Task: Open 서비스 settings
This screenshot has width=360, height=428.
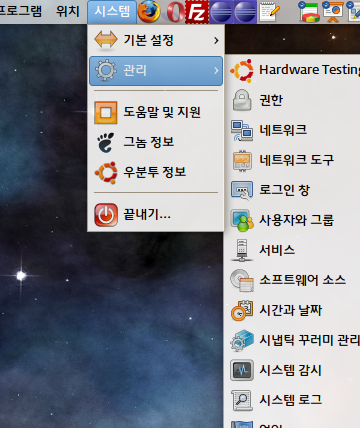Action: tap(293, 250)
